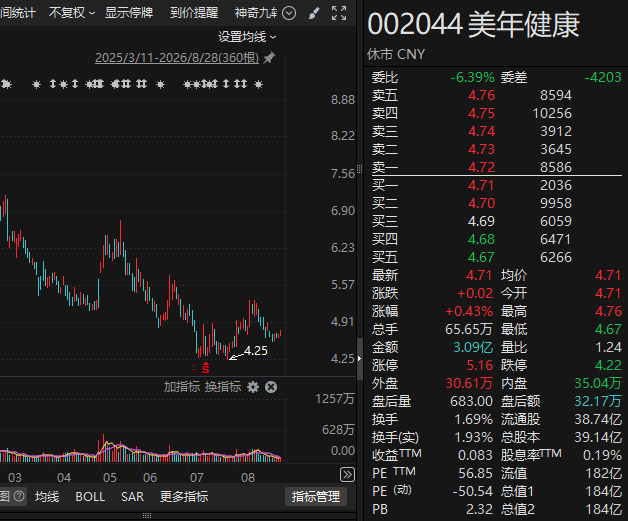Image resolution: width=628 pixels, height=521 pixels.
Task: Click the drawing pen tool icon
Action: 314,13
